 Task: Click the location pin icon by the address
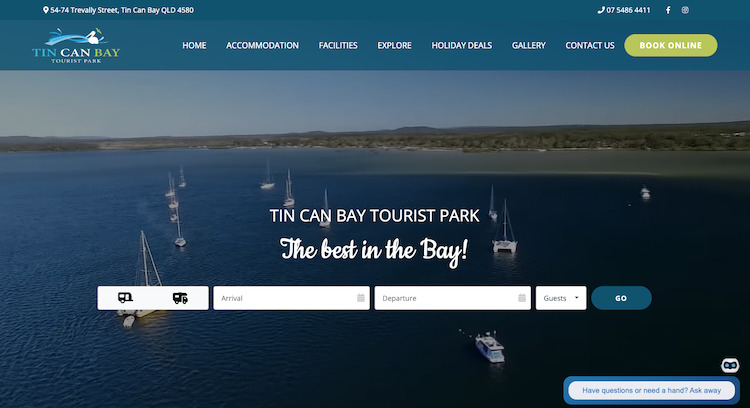point(45,10)
